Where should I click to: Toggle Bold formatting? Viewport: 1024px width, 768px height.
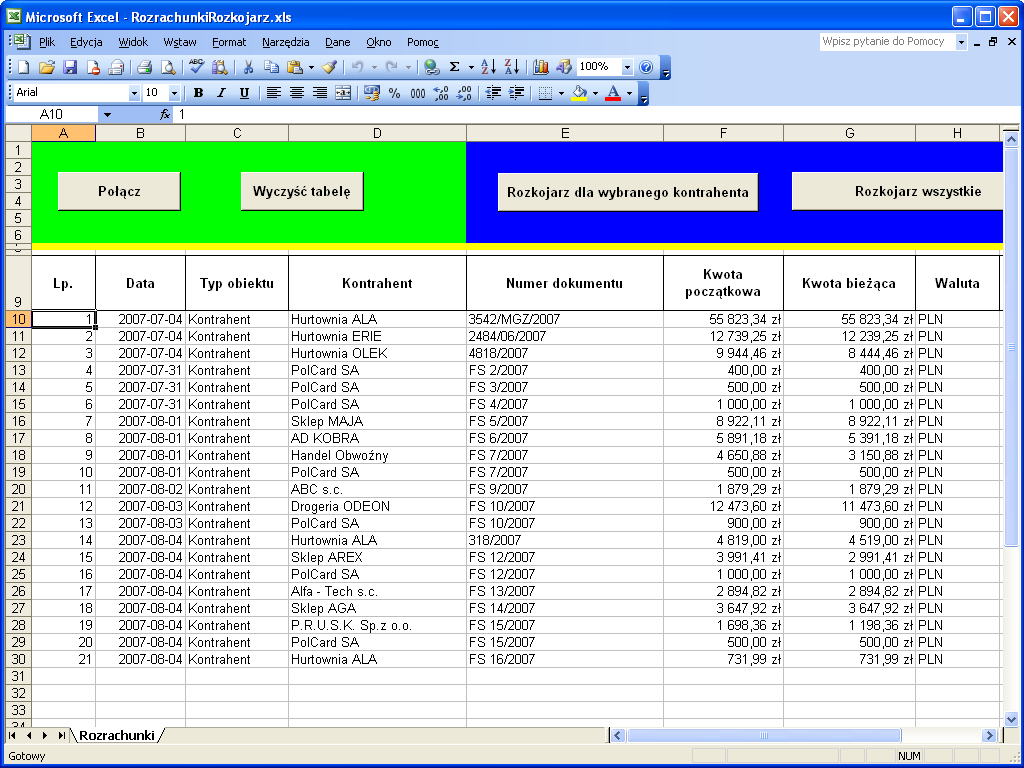click(198, 93)
